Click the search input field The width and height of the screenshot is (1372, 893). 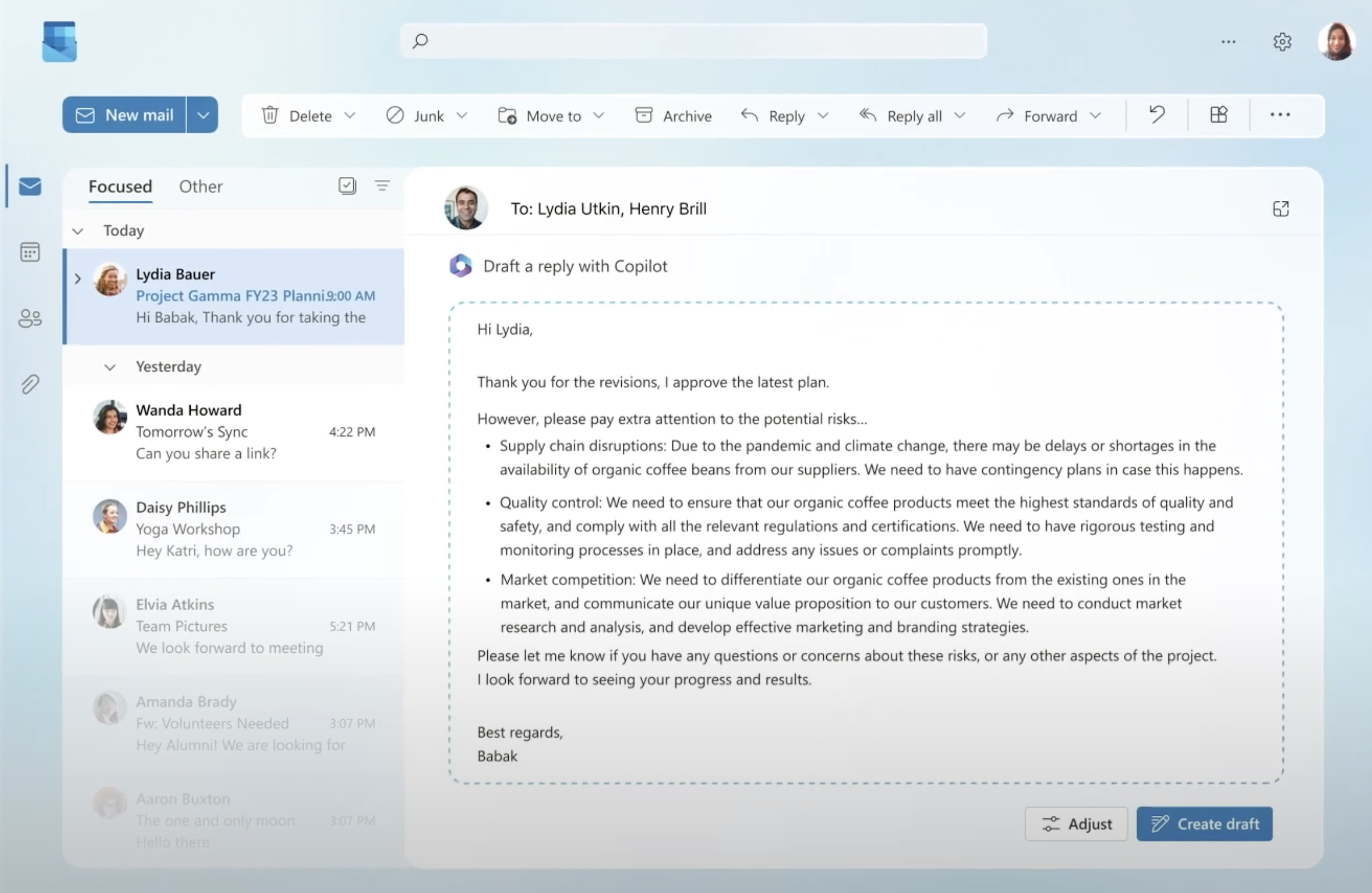[694, 41]
